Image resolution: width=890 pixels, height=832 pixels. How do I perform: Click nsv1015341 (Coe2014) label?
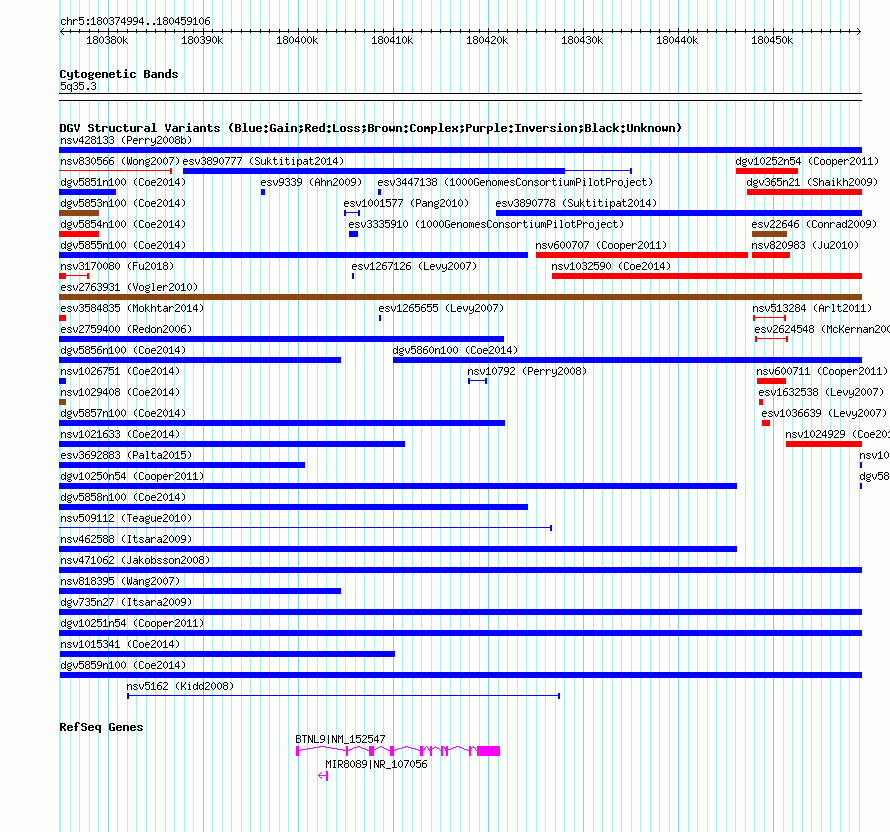120,644
